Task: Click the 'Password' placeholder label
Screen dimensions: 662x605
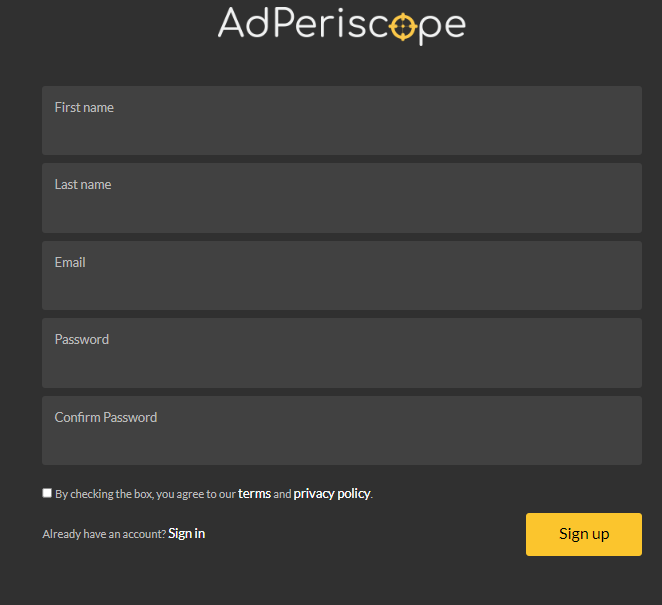Action: pos(82,339)
